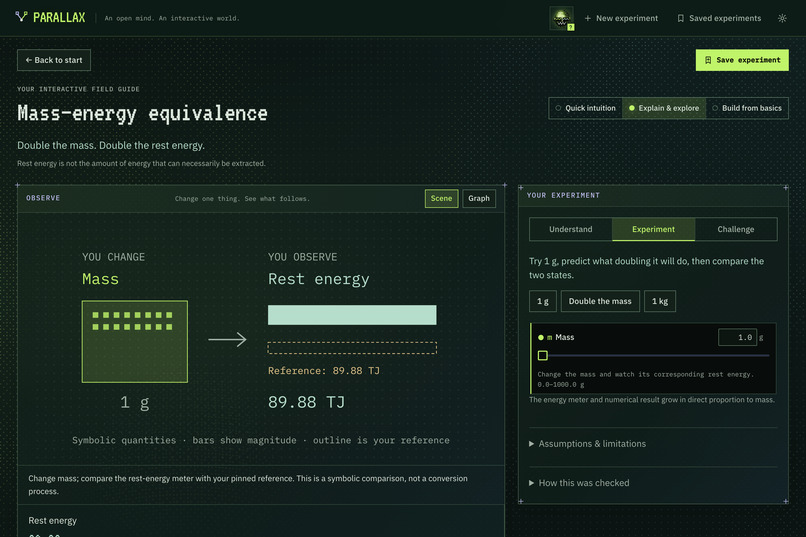
Task: Click the 'OBSERVE' panel label
Action: pyautogui.click(x=43, y=198)
